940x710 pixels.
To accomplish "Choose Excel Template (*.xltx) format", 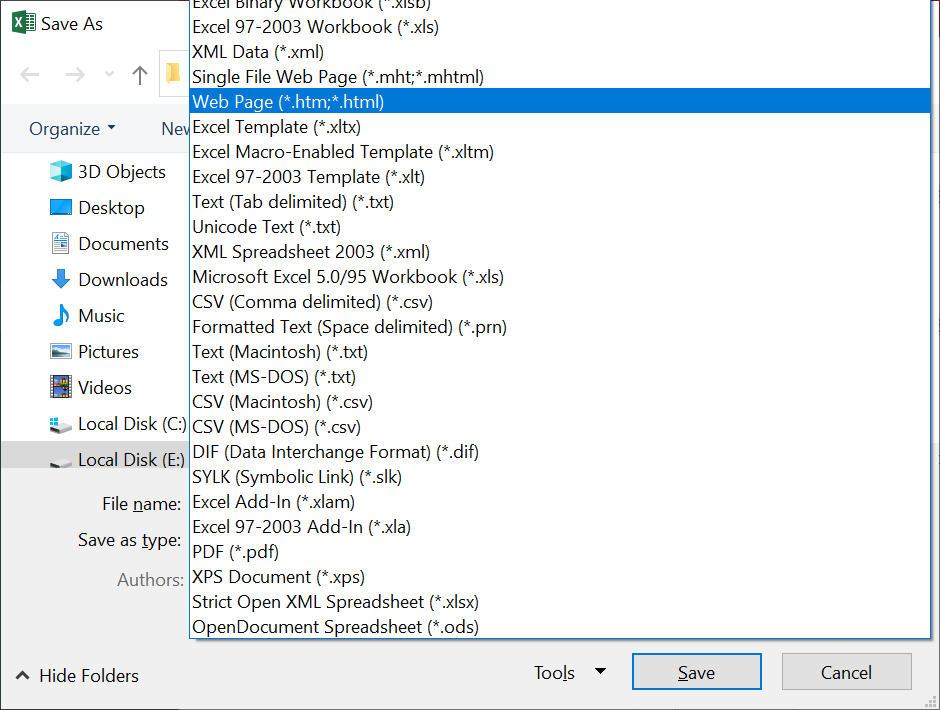I will click(x=560, y=127).
